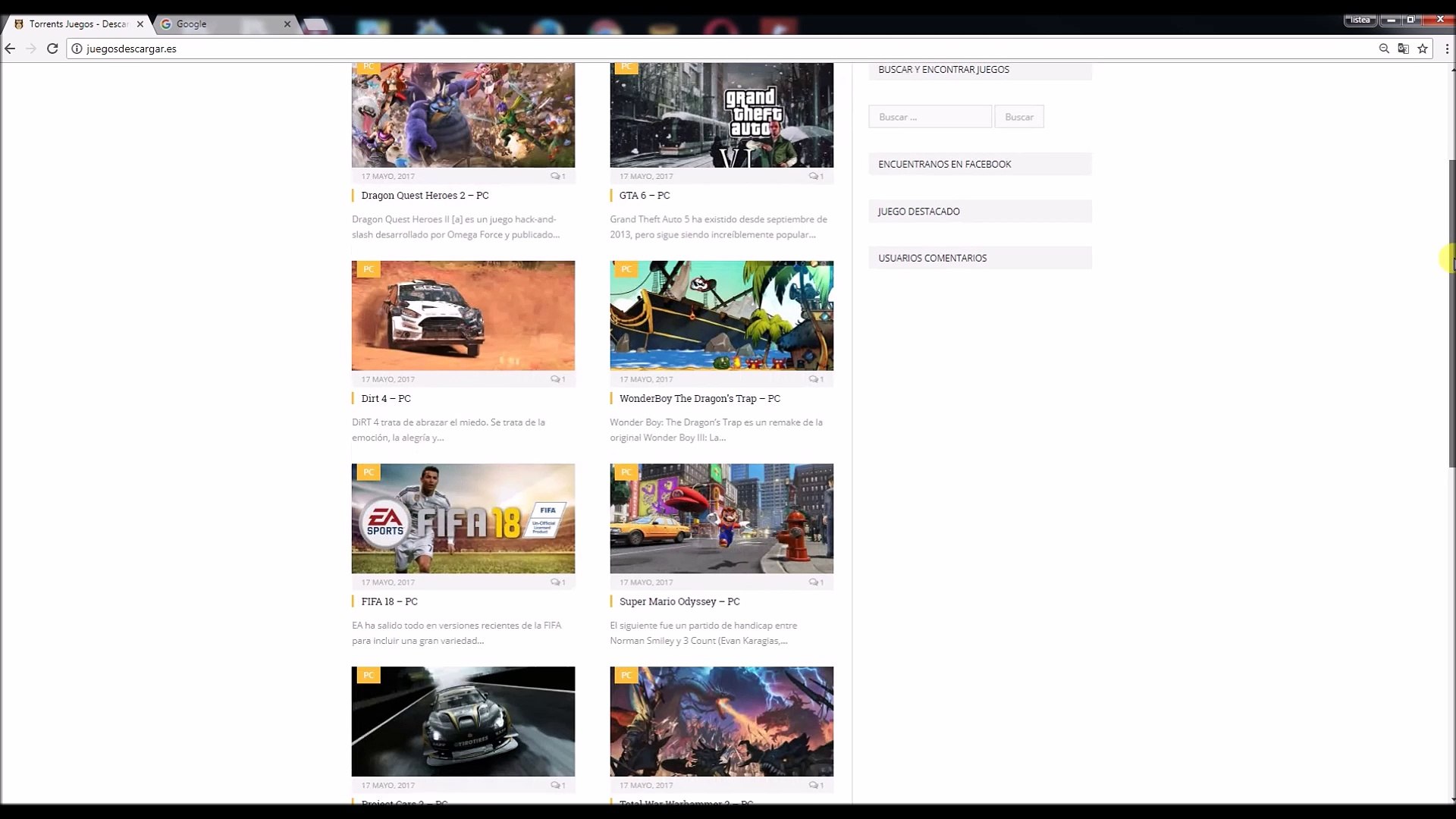Click PC tag on Total War Warhammer thumbnail
This screenshot has width=1456, height=819.
[626, 676]
